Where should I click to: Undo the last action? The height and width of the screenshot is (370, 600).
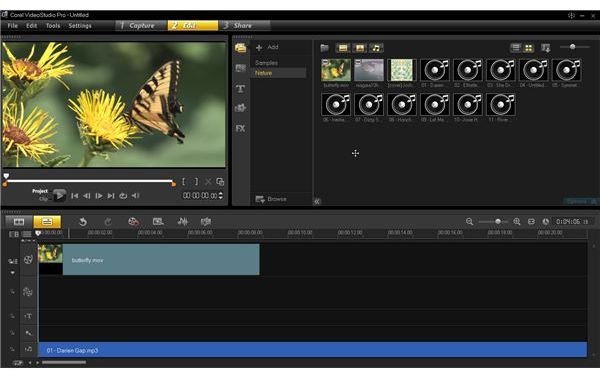(83, 222)
